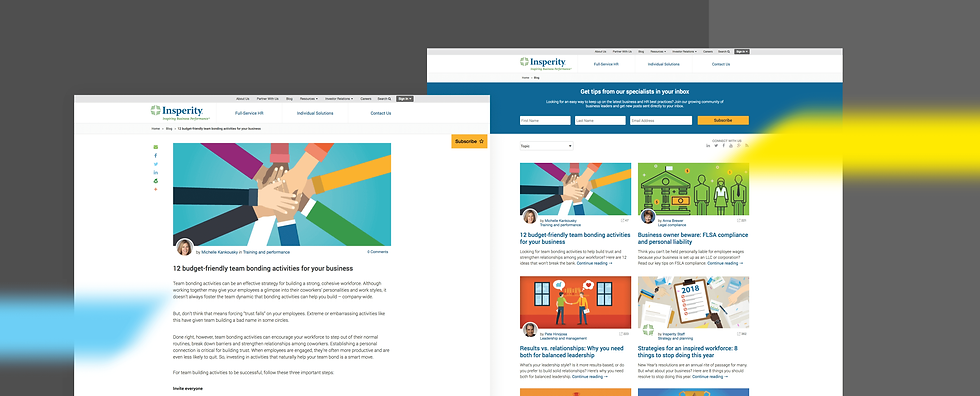This screenshot has height=396, width=980.
Task: Click comment count icon on FLSA compliance card
Action: coord(742,220)
